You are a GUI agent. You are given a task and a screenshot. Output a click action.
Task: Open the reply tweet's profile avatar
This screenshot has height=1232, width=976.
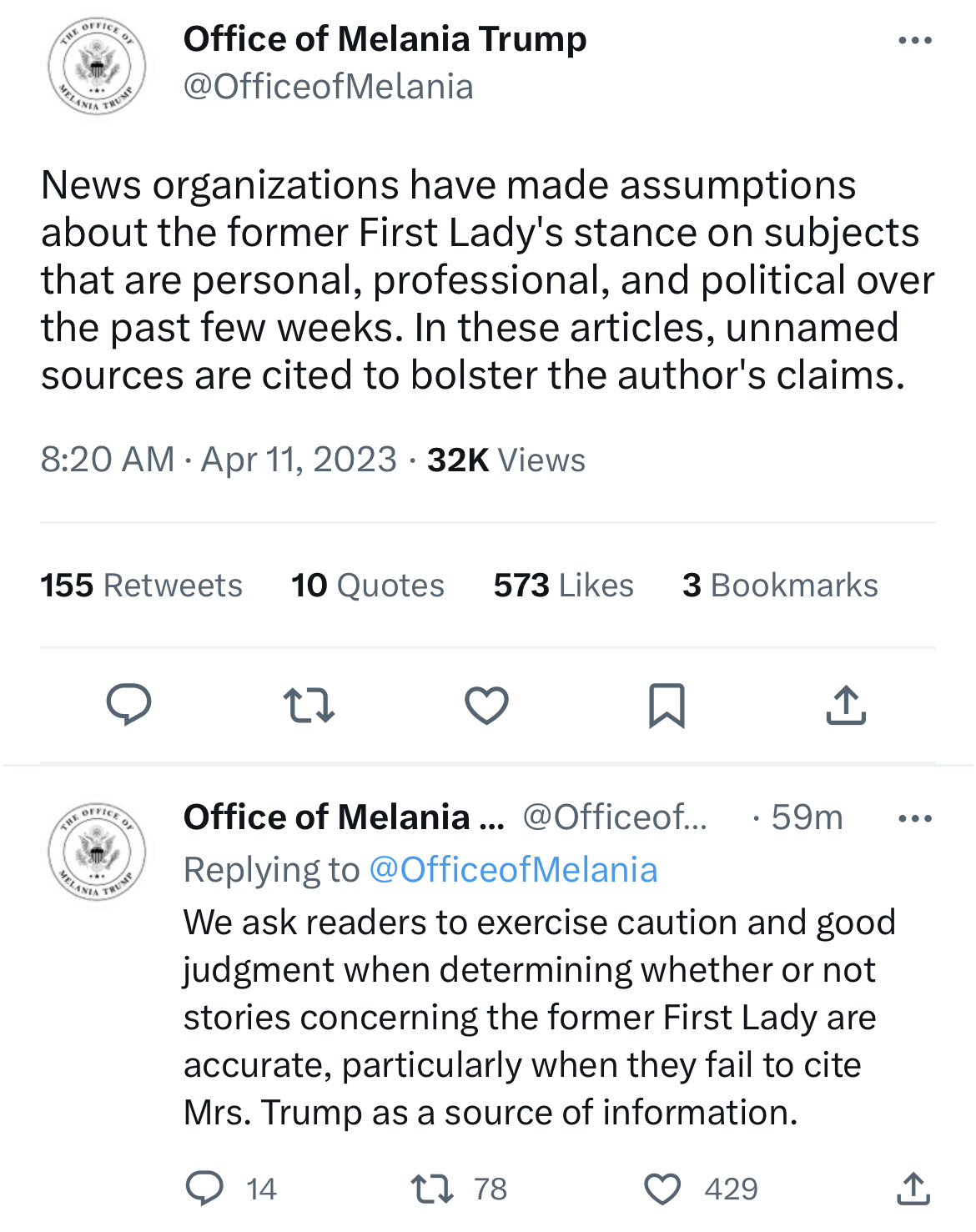point(97,852)
